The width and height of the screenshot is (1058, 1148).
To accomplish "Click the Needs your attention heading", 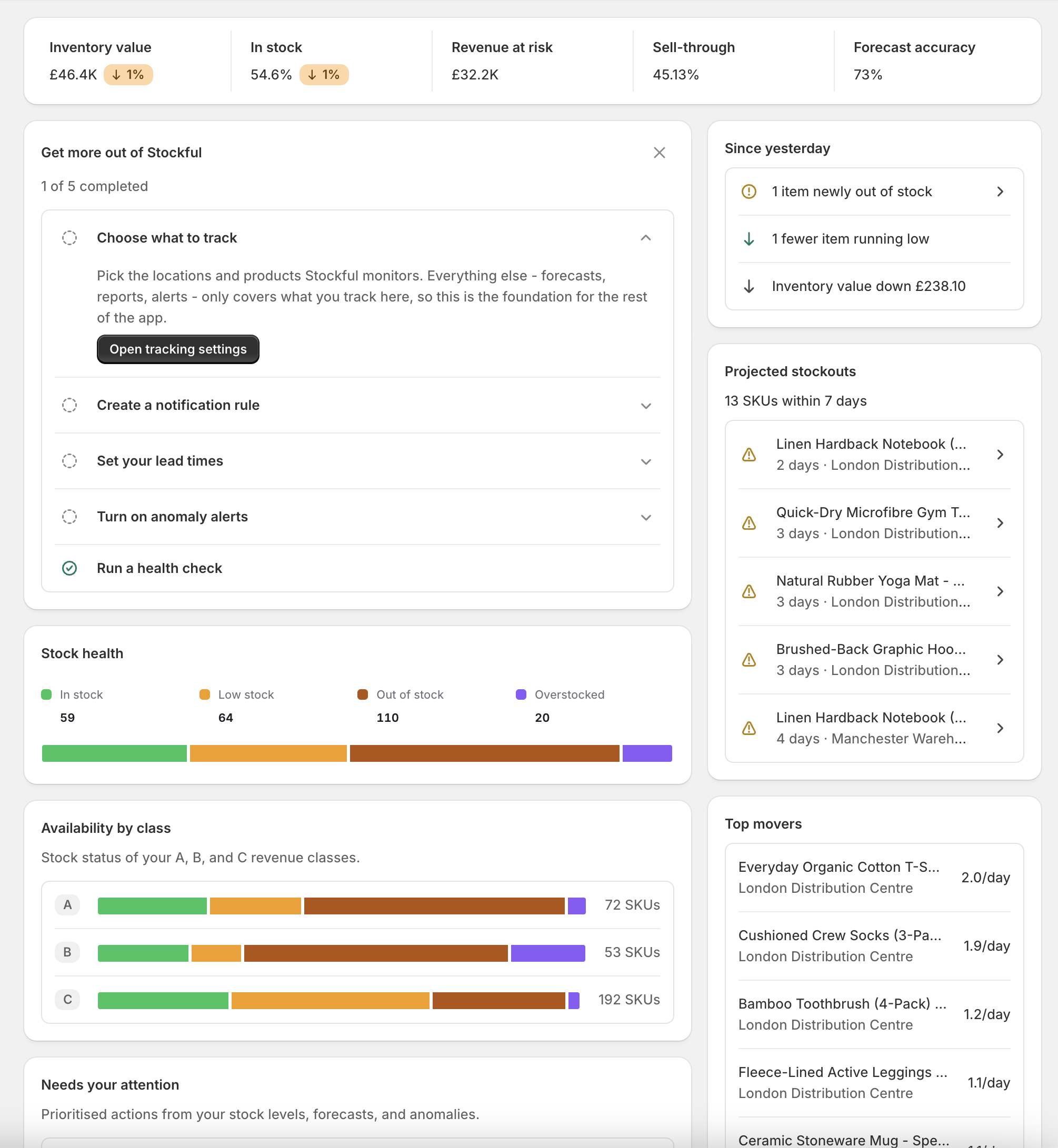I will 110,1085.
